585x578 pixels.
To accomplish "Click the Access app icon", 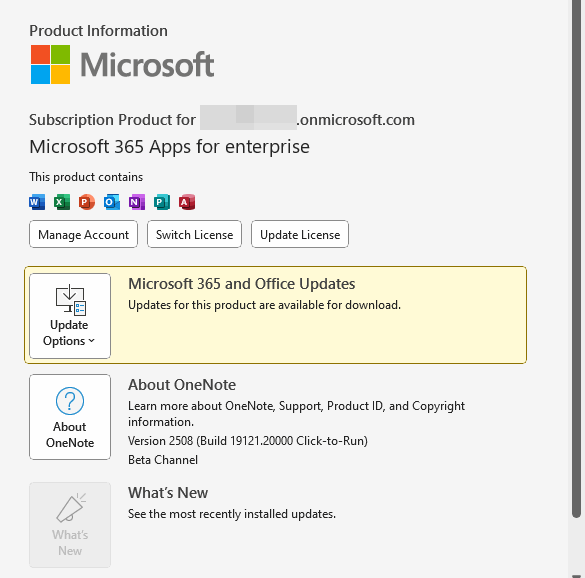I will [187, 202].
